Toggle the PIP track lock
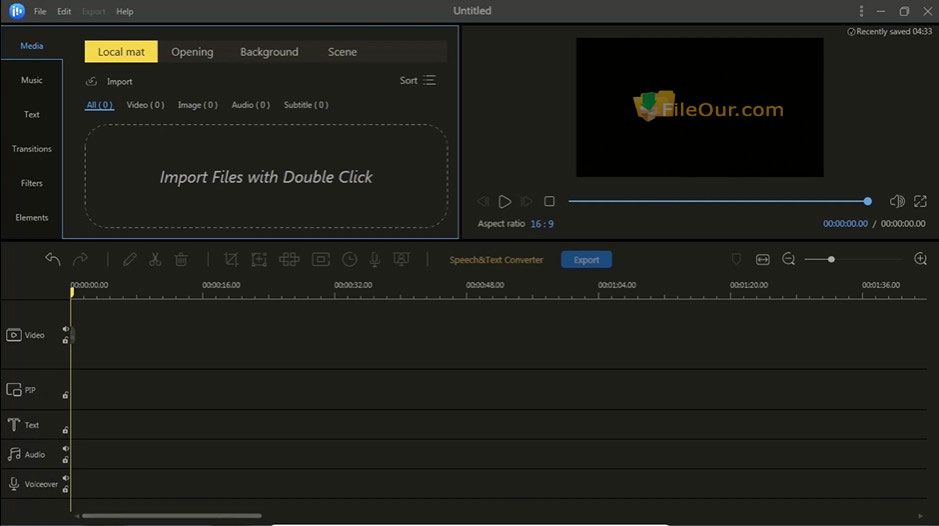 pyautogui.click(x=65, y=395)
